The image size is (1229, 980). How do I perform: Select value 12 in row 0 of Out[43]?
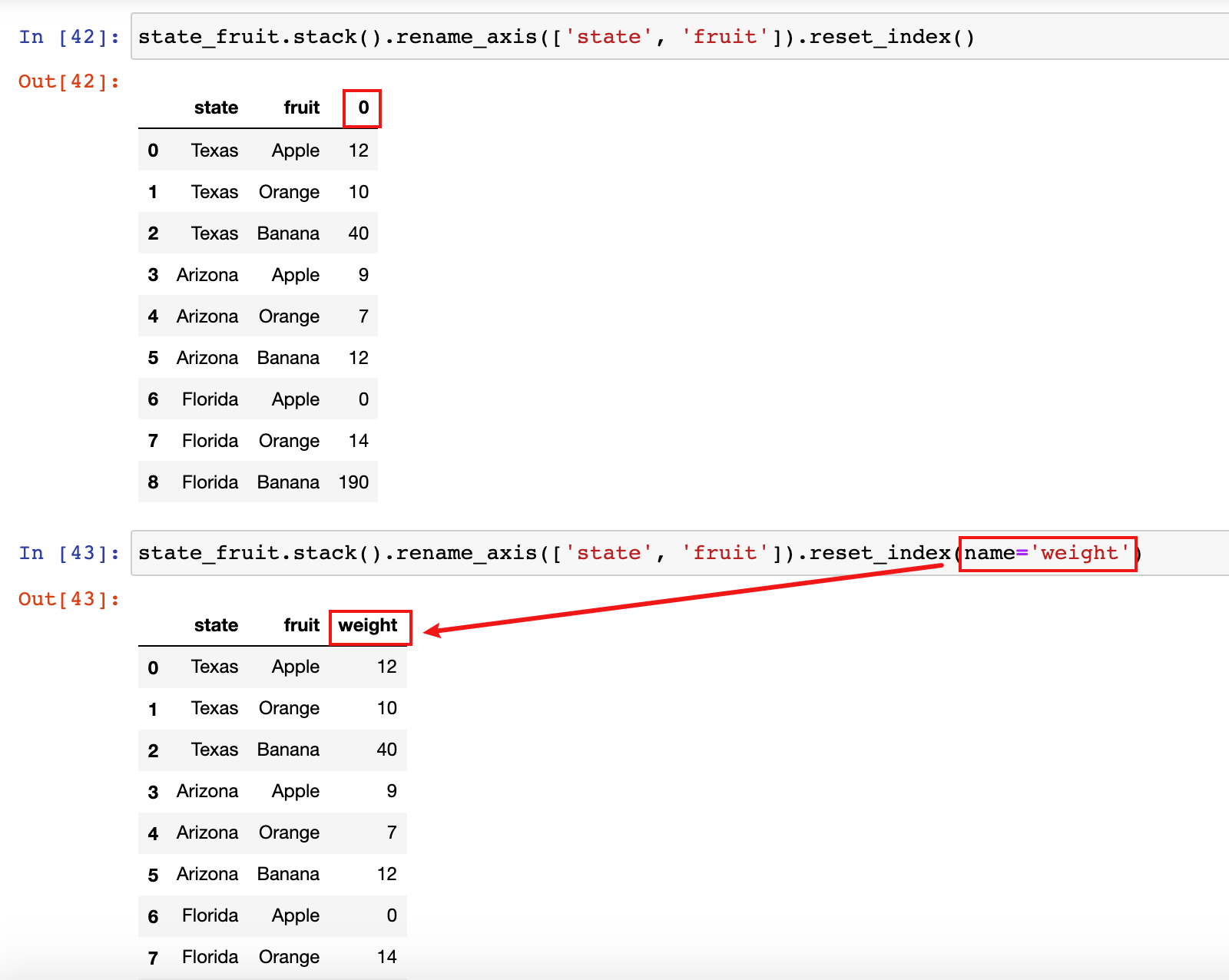pos(387,667)
